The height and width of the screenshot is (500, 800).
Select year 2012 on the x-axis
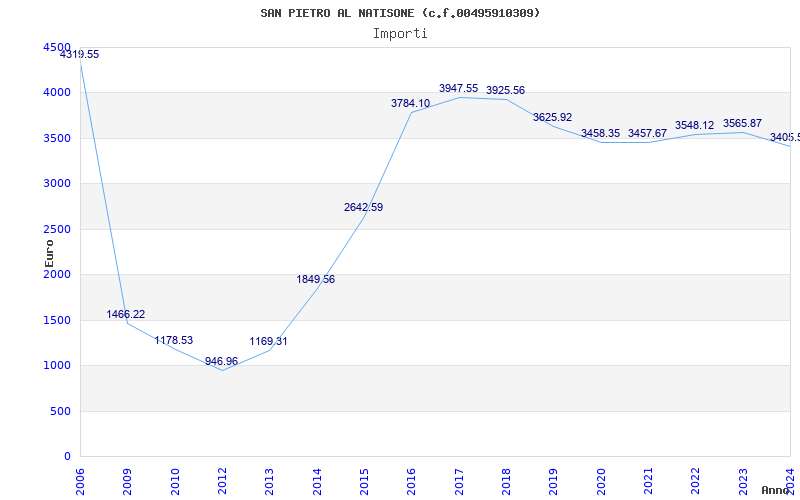pyautogui.click(x=222, y=482)
